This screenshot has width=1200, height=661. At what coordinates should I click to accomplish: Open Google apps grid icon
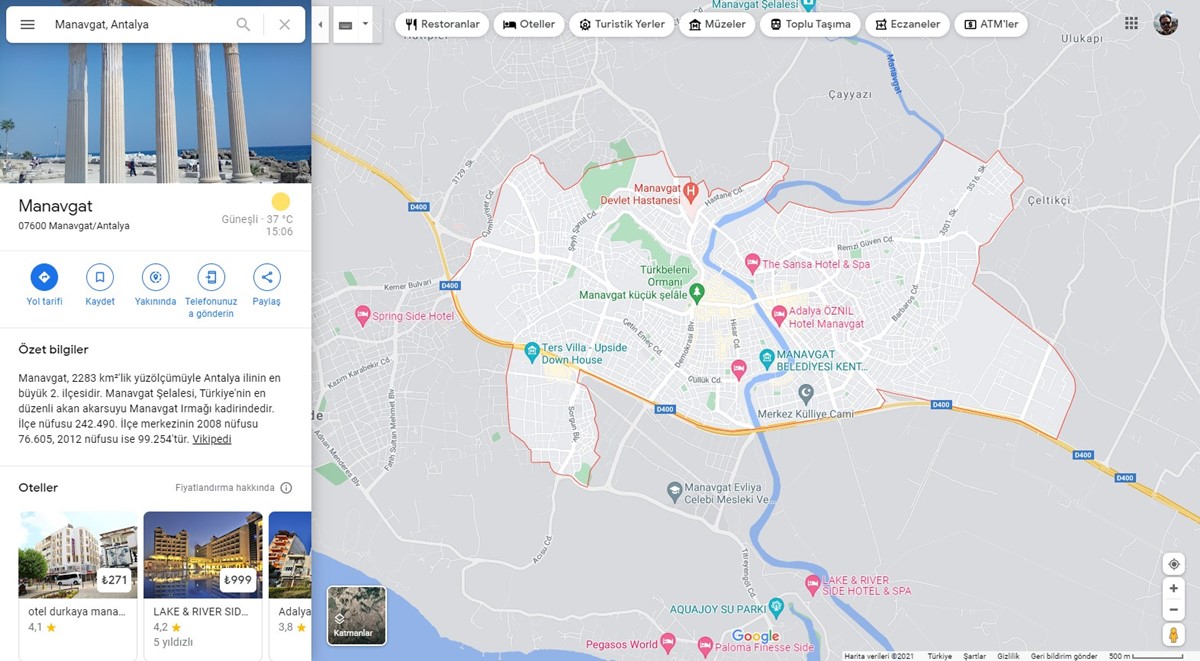(1131, 23)
